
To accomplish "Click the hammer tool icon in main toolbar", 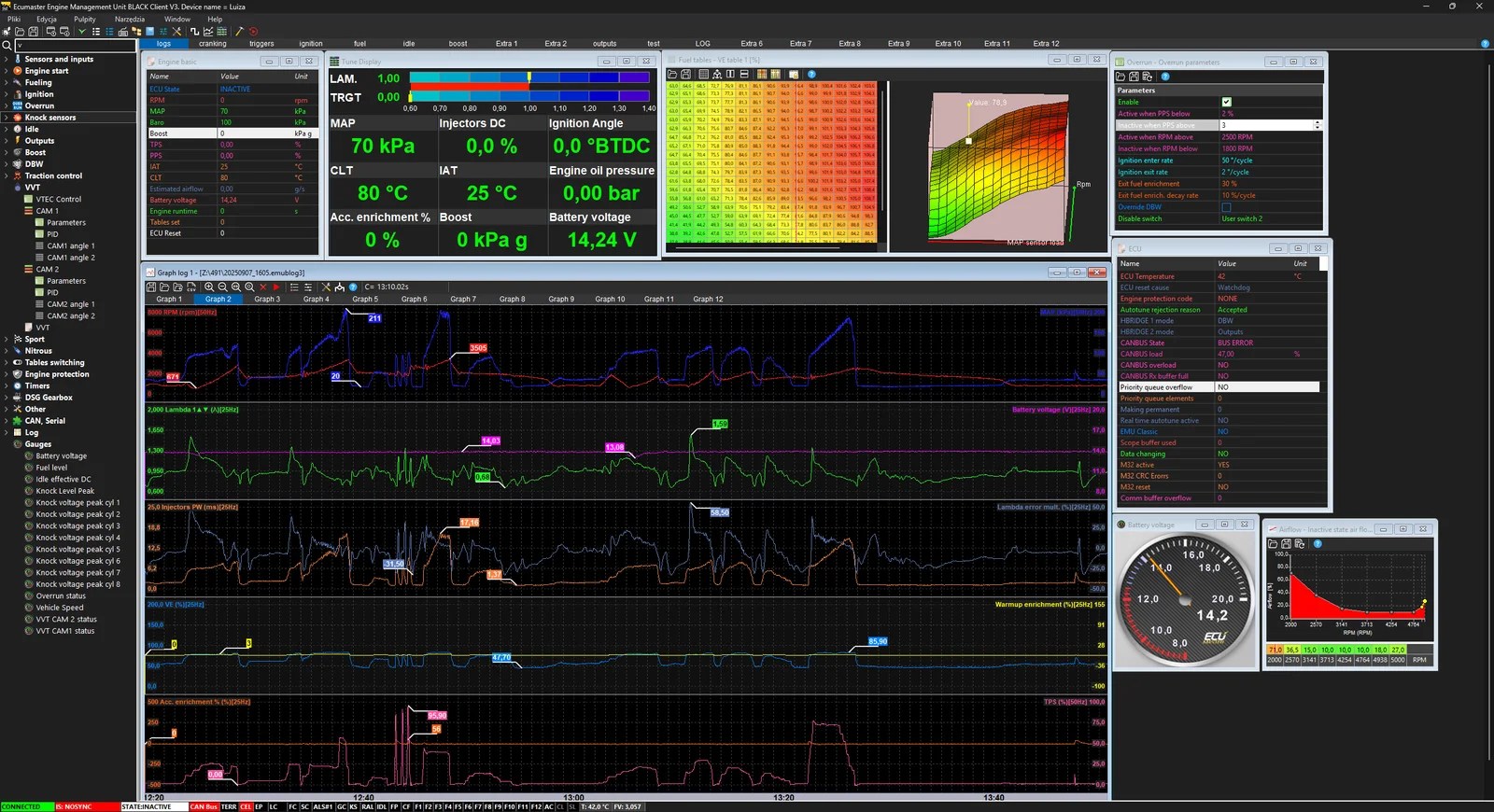I will point(239,32).
